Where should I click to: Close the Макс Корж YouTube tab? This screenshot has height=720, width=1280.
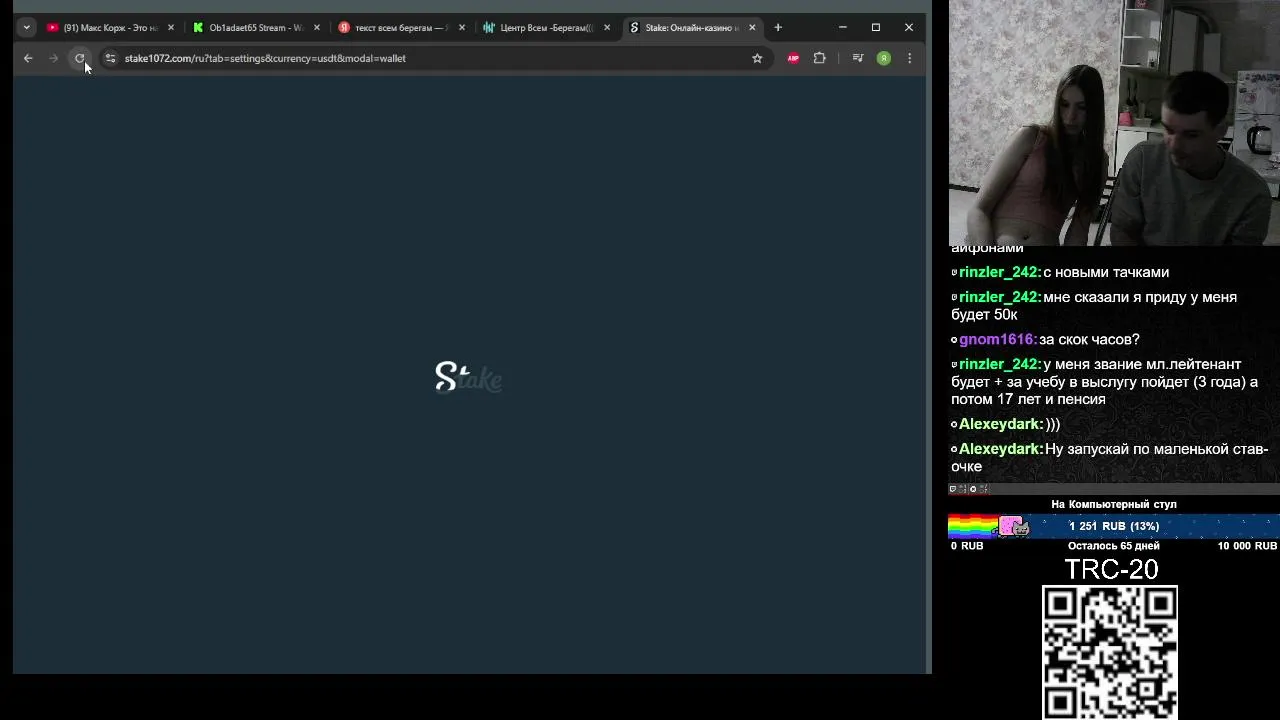click(x=171, y=28)
